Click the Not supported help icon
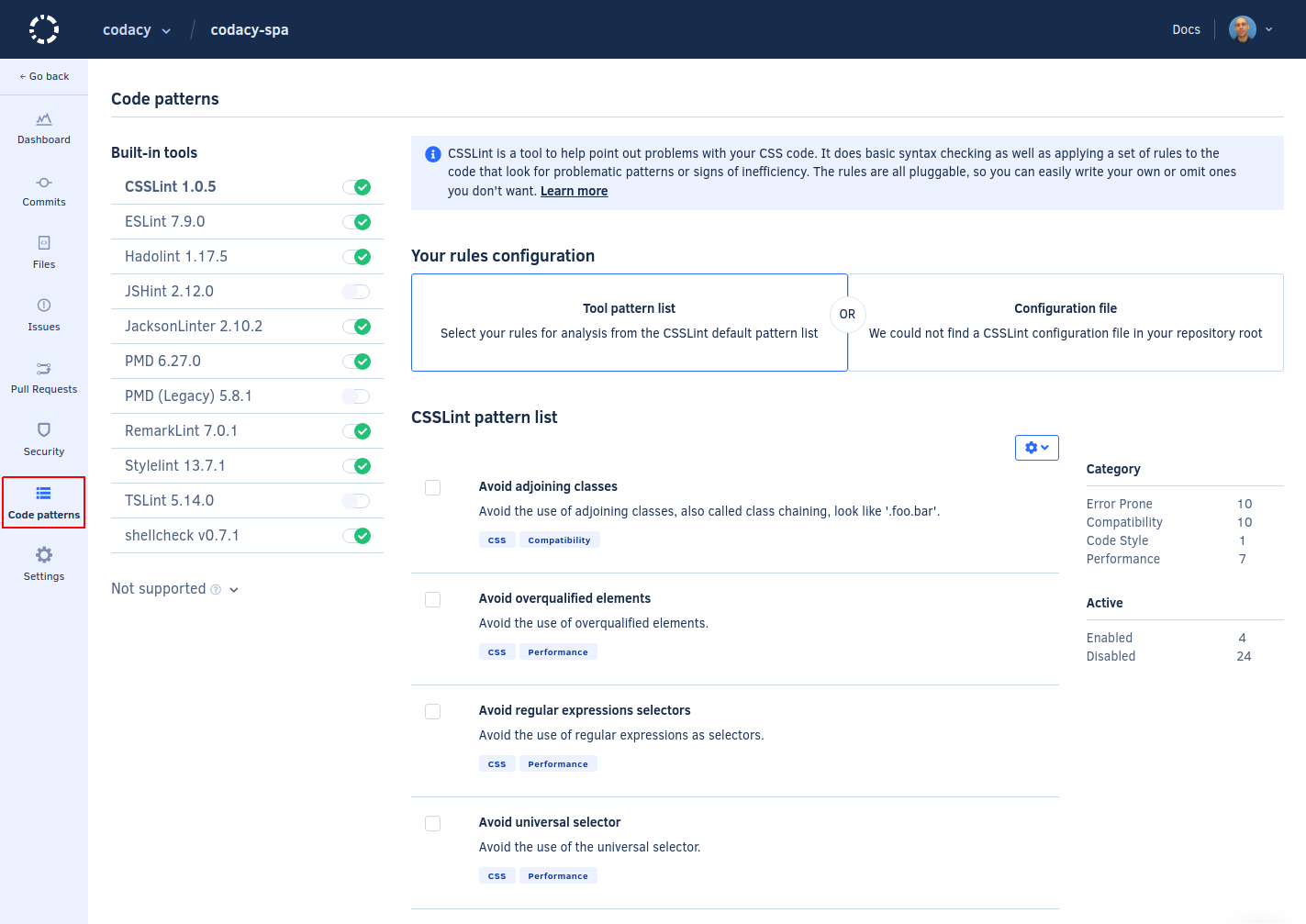1306x924 pixels. [x=216, y=589]
